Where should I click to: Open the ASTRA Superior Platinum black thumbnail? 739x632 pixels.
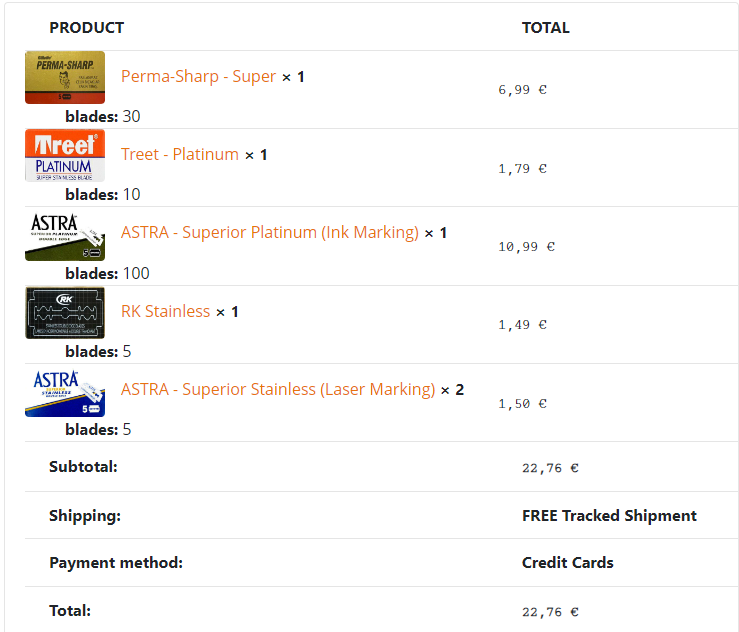click(x=65, y=234)
